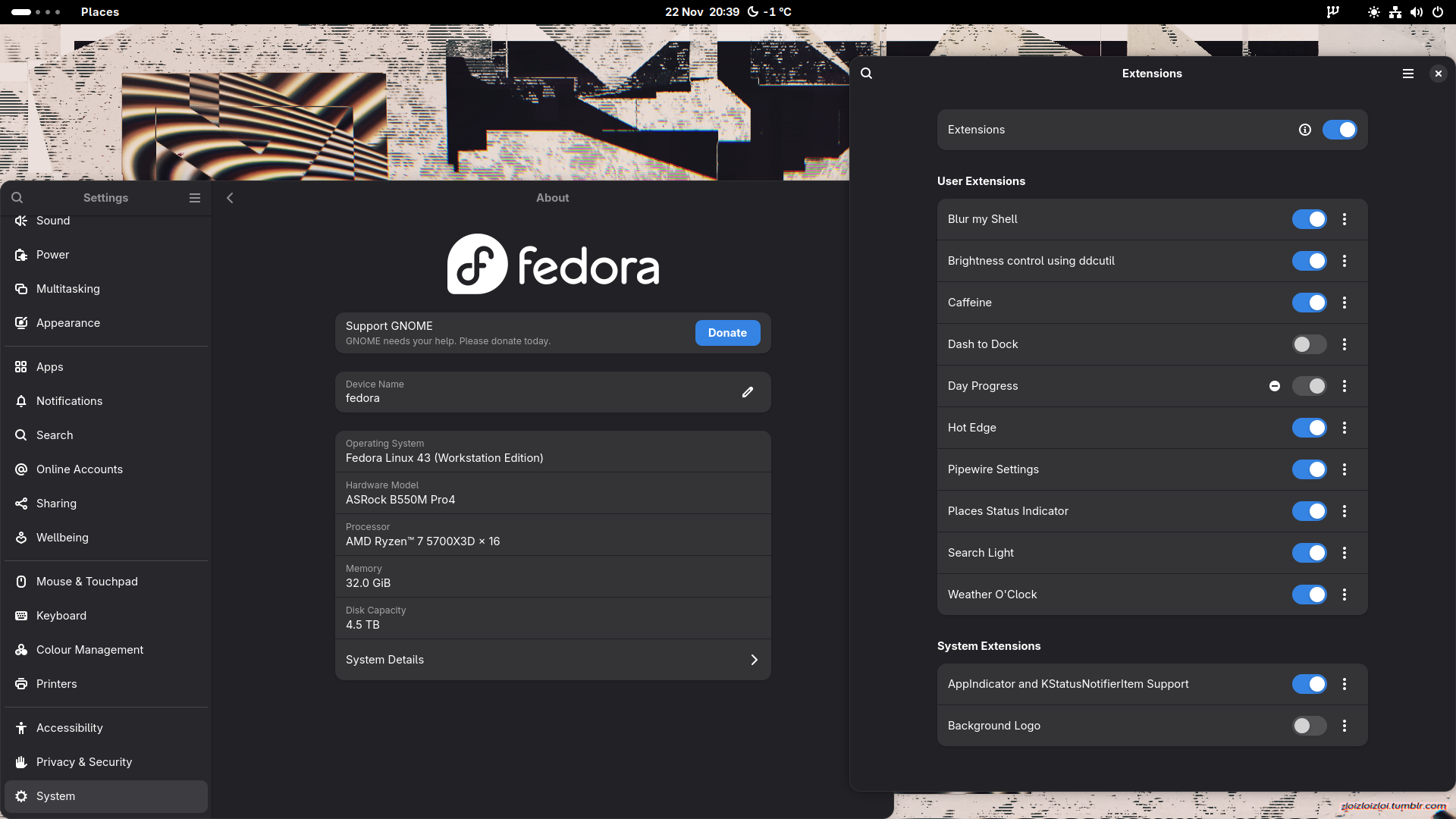Open the Settings hamburger menu
The height and width of the screenshot is (819, 1456).
pyautogui.click(x=195, y=198)
